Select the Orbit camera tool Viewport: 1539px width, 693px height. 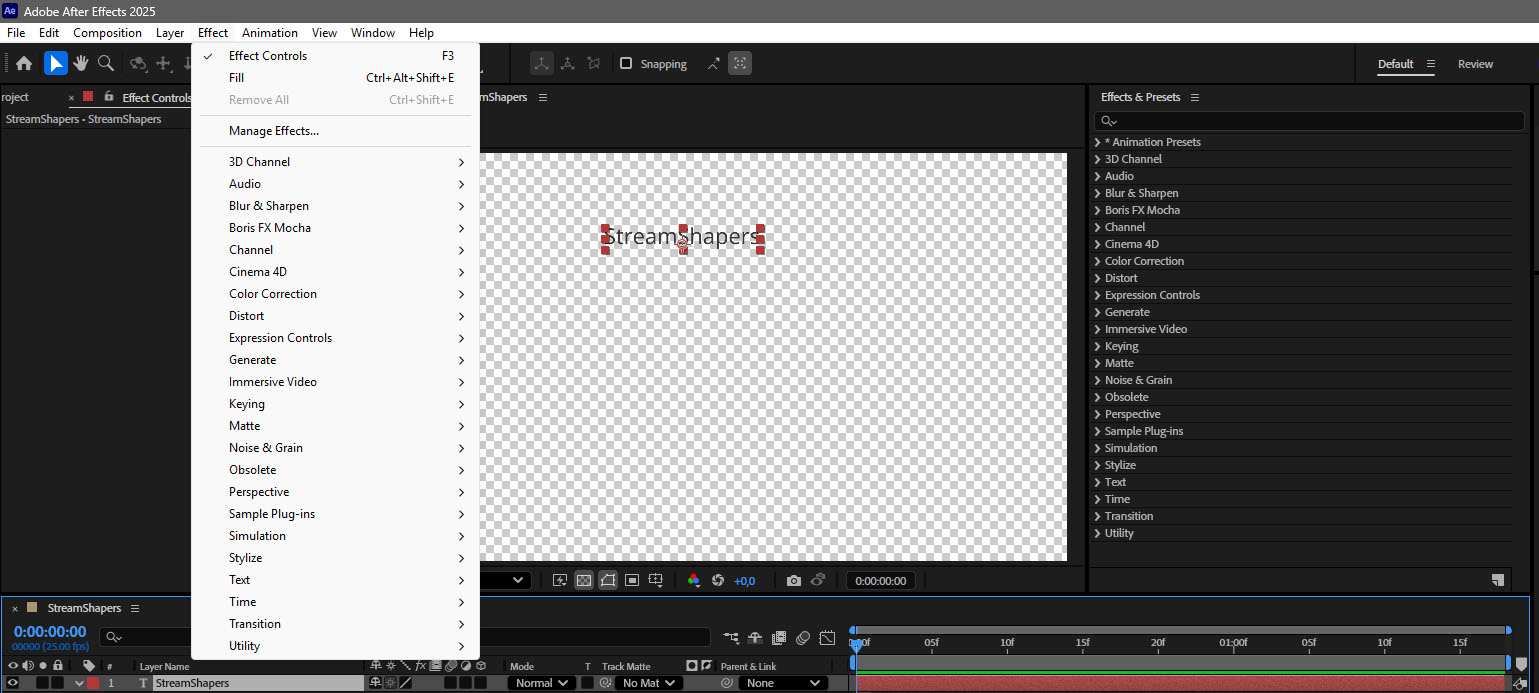(138, 64)
